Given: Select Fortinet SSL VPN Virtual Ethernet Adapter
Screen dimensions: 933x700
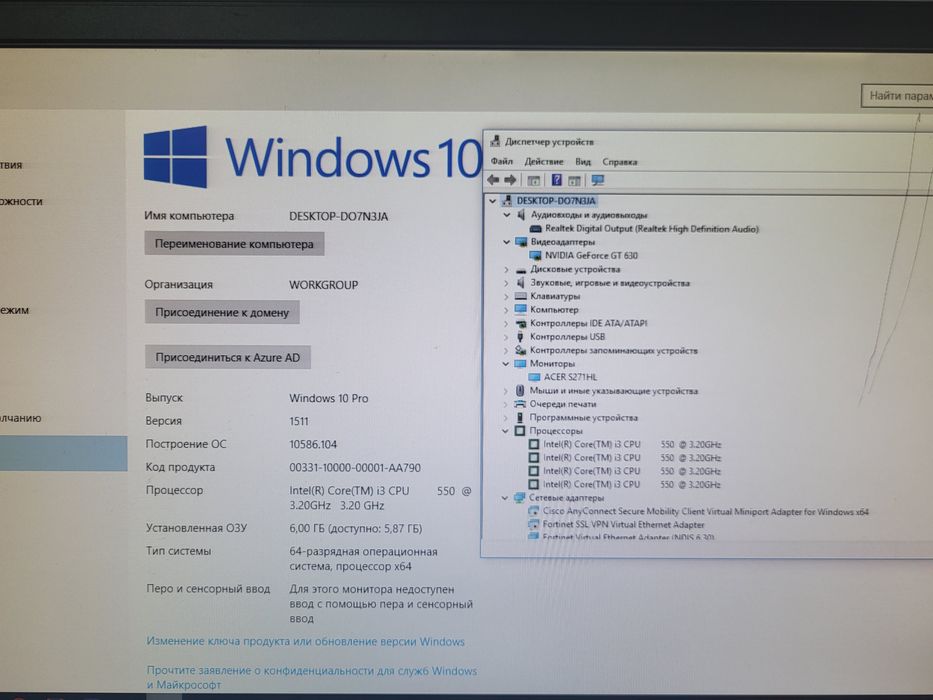Looking at the screenshot, I should click(623, 524).
